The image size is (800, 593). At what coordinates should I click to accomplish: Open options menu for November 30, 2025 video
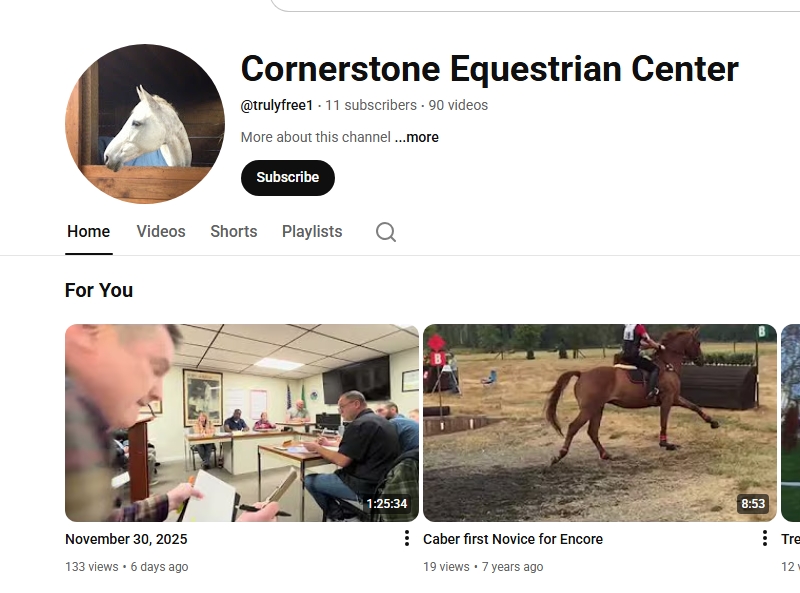point(407,538)
